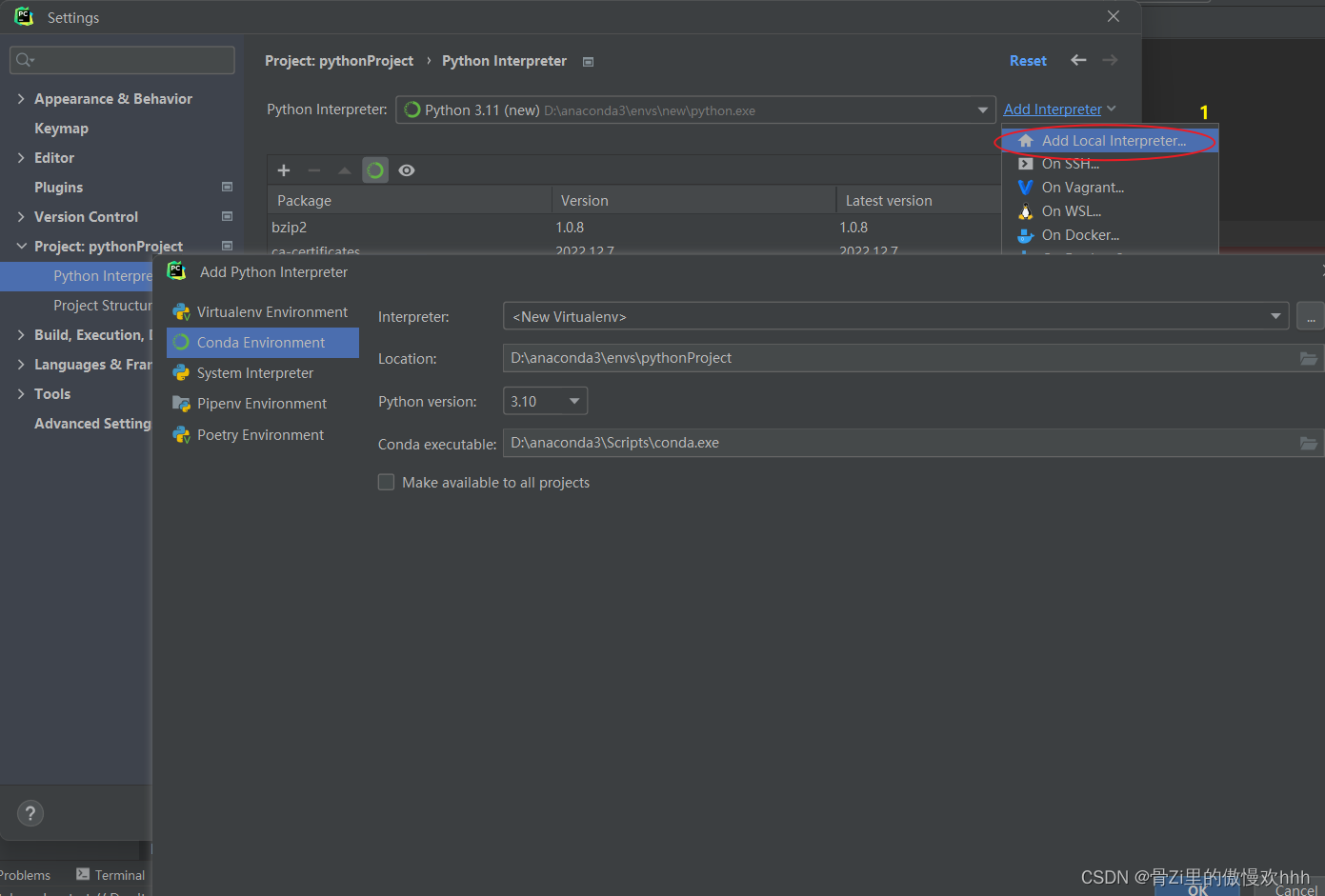
Task: Open the Add Interpreter dropdown link
Action: point(1059,110)
